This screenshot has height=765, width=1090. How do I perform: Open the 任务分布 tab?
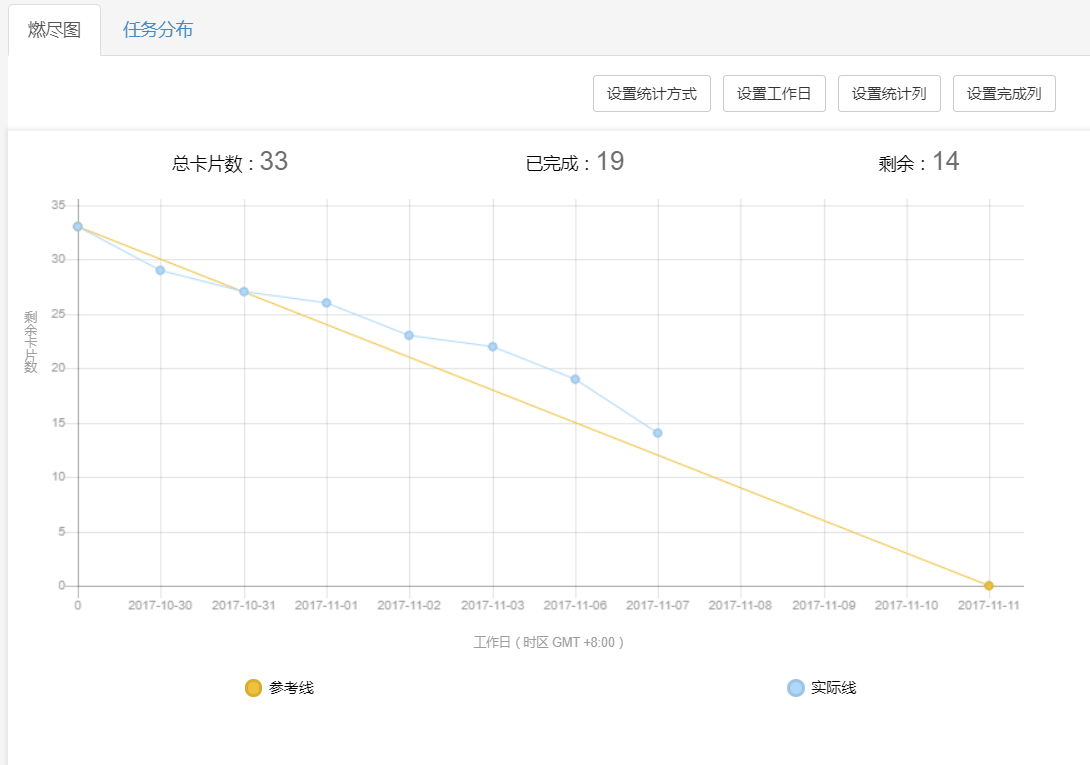pos(158,30)
